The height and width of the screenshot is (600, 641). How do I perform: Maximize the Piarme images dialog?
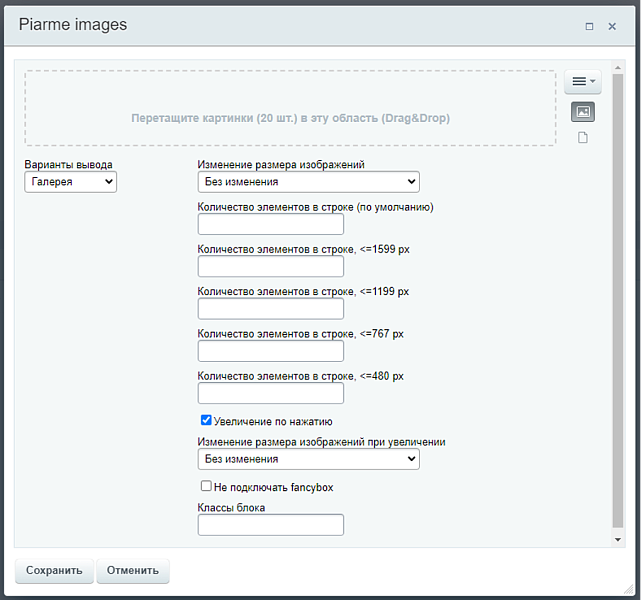(x=589, y=26)
